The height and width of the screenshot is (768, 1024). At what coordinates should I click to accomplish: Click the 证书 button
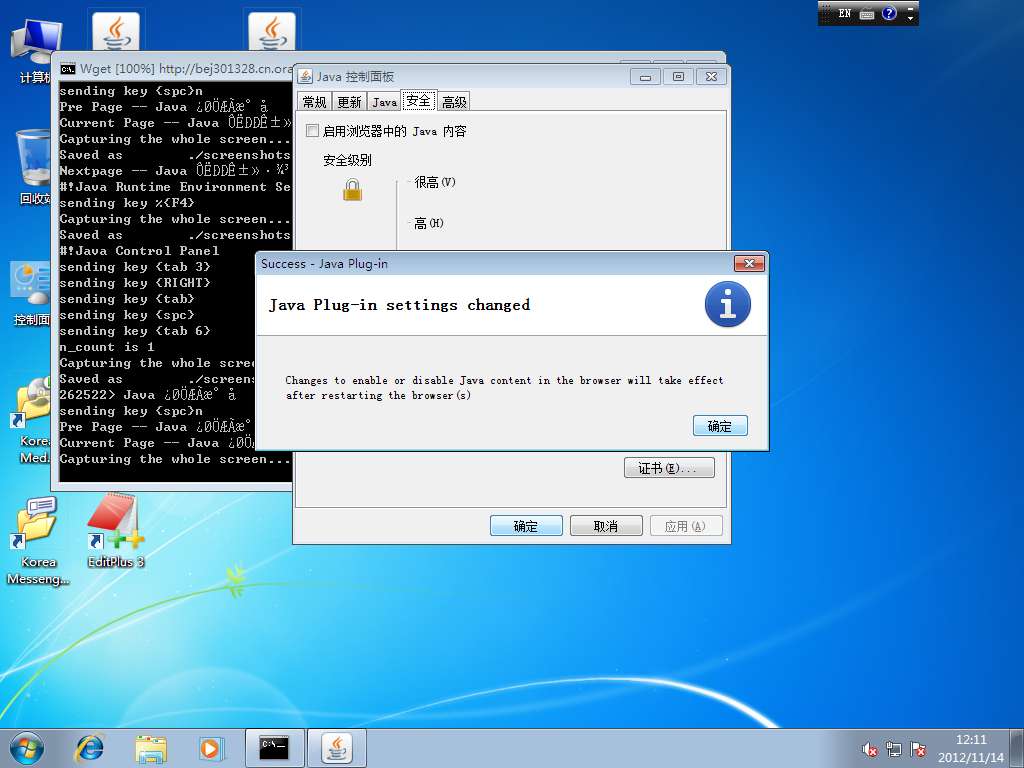coord(669,468)
